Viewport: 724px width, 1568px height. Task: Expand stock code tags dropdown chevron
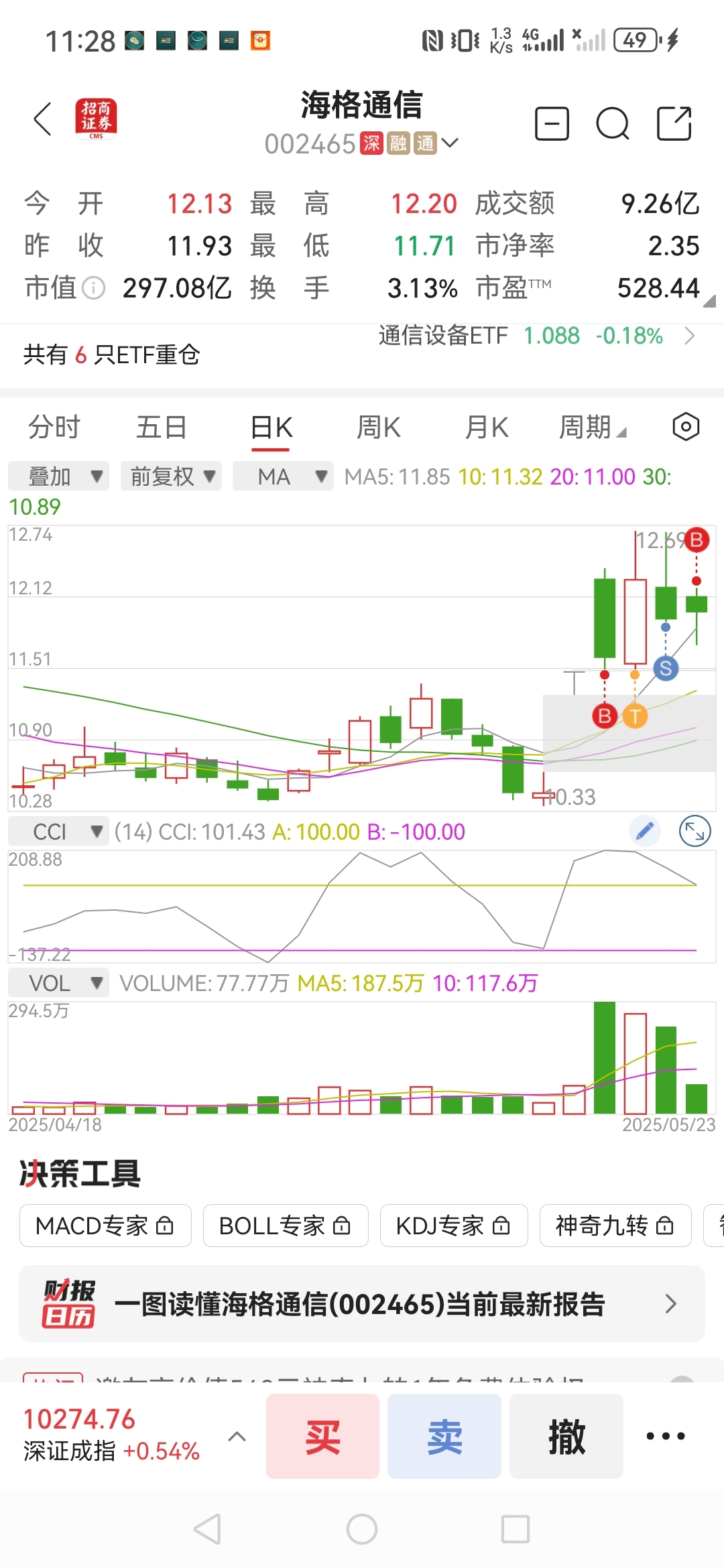450,143
